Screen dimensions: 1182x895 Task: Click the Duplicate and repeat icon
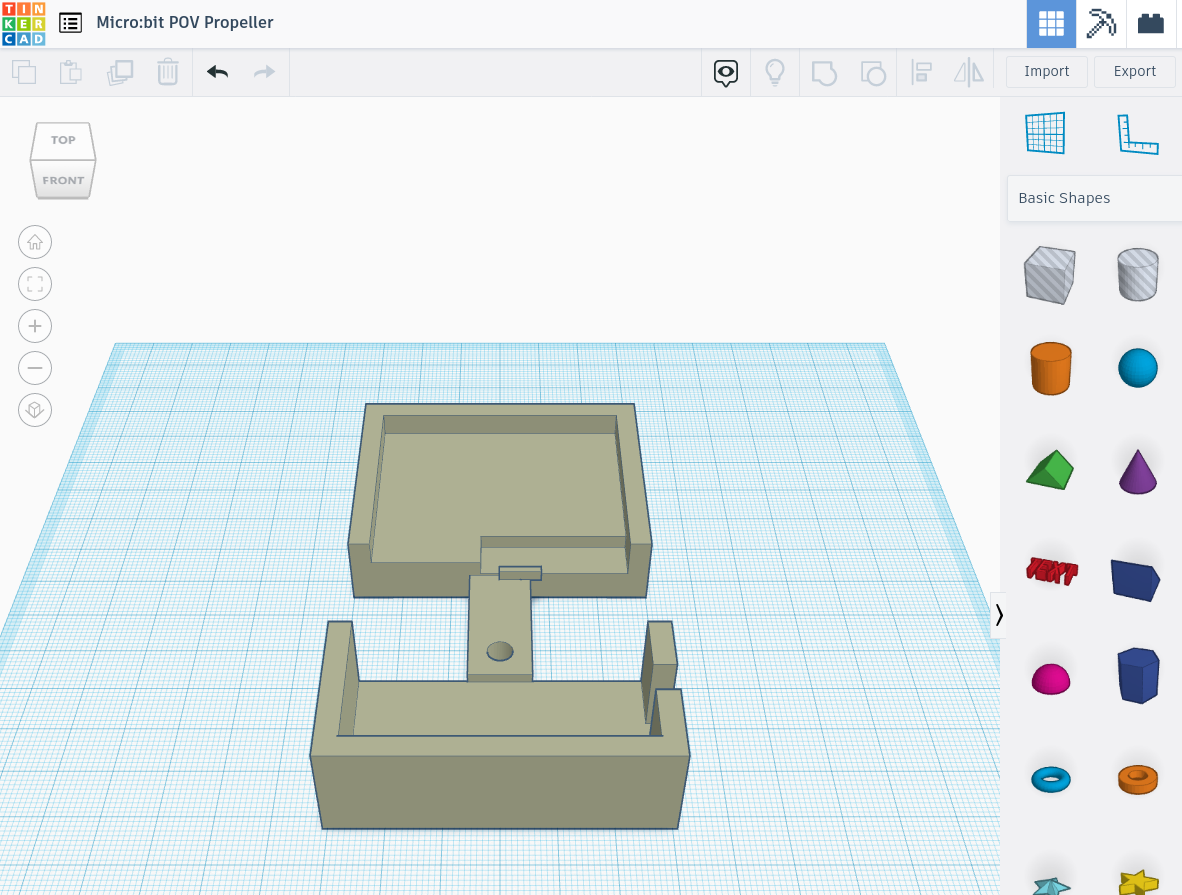coord(120,72)
